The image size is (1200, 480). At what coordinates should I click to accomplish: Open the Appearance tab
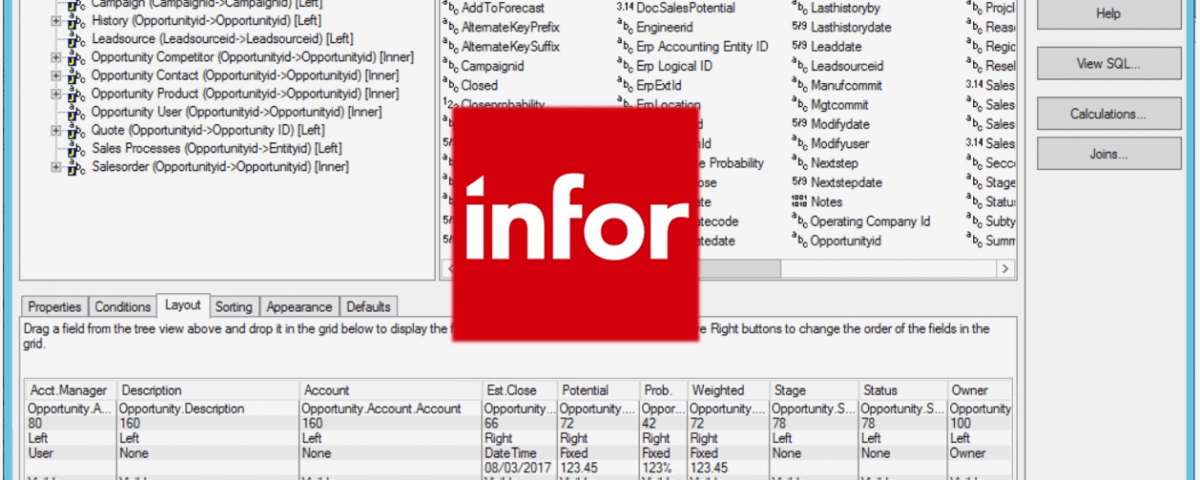(x=299, y=307)
